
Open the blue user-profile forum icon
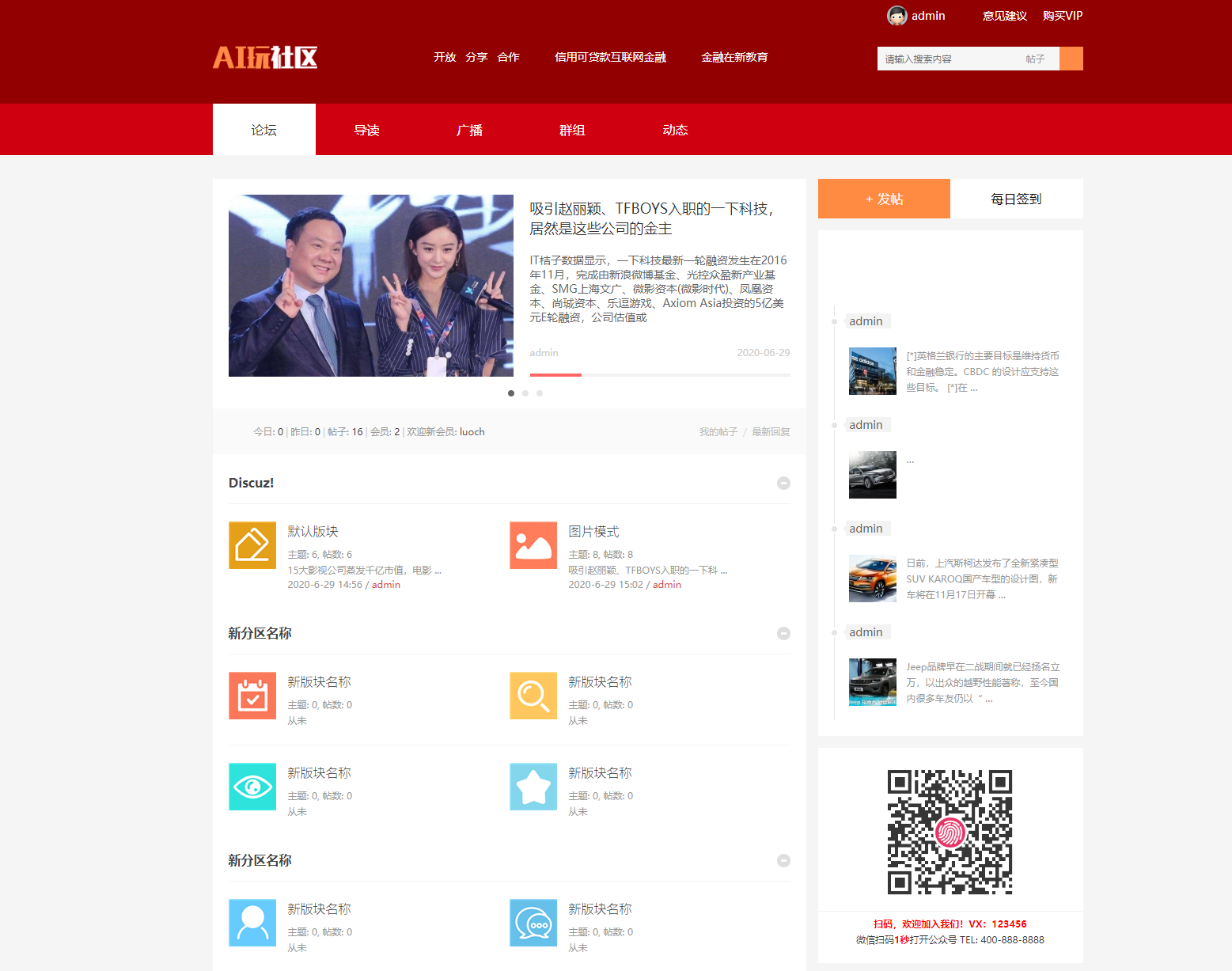pyautogui.click(x=252, y=923)
